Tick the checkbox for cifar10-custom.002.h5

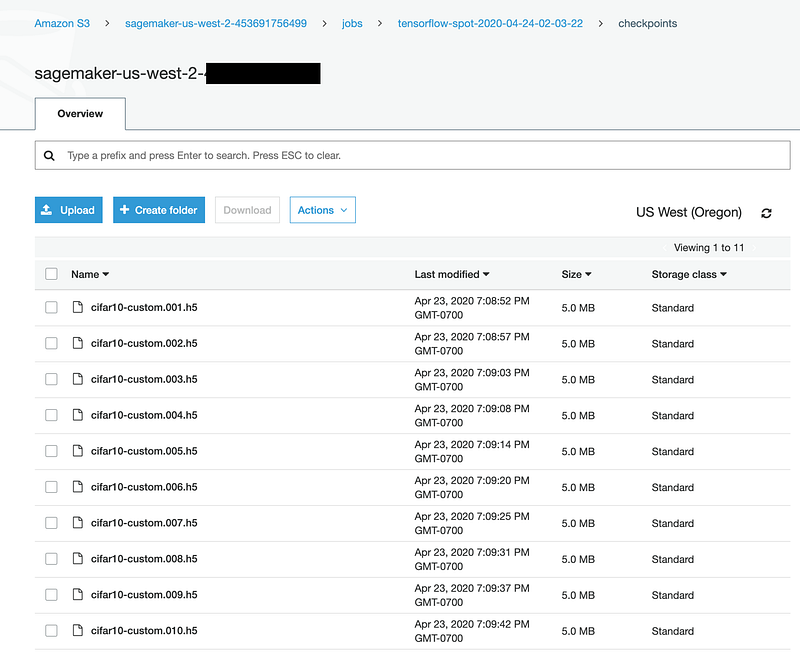tap(51, 343)
